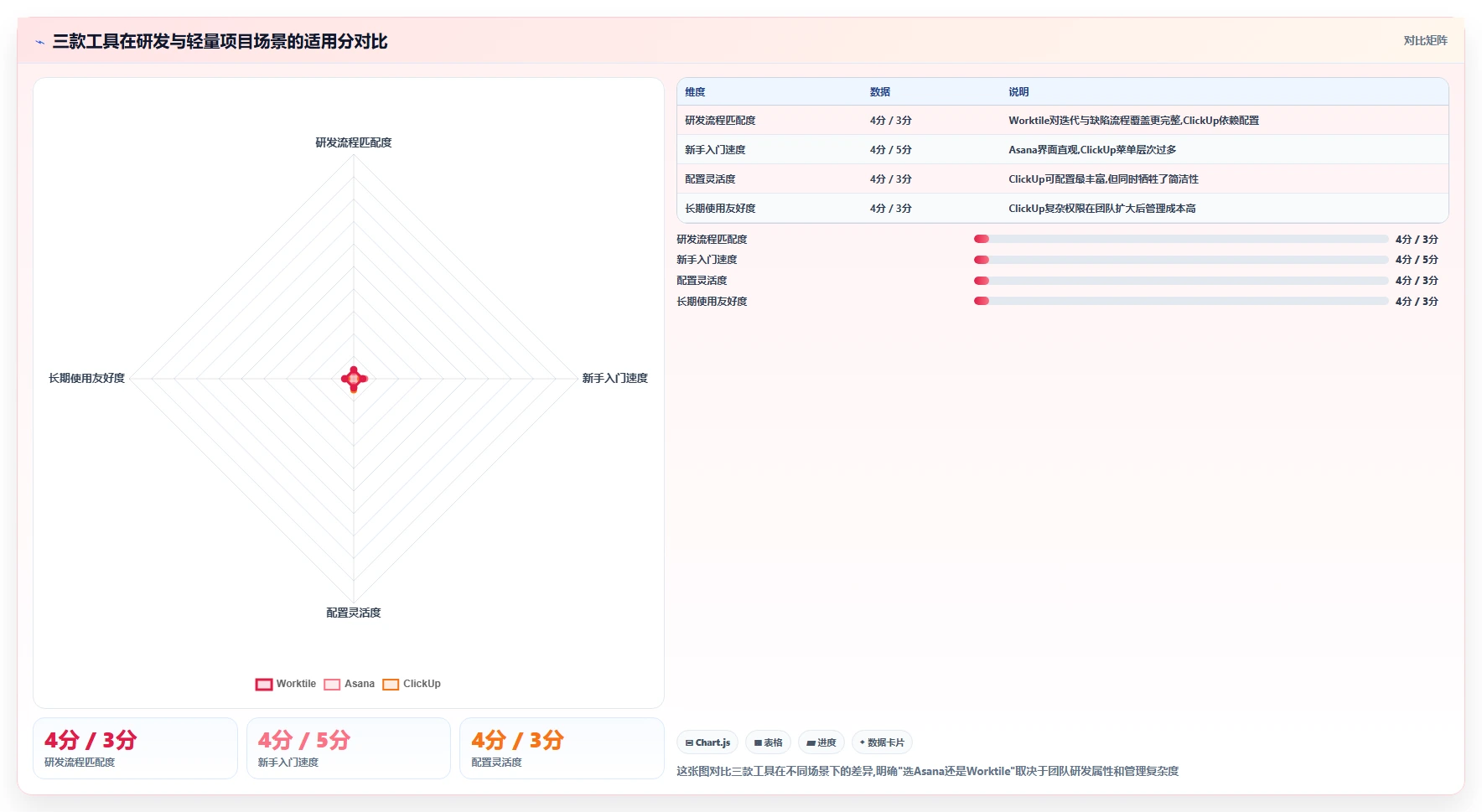1482x812 pixels.
Task: Click the title icon beside 三款工具 heading
Action: pyautogui.click(x=39, y=42)
